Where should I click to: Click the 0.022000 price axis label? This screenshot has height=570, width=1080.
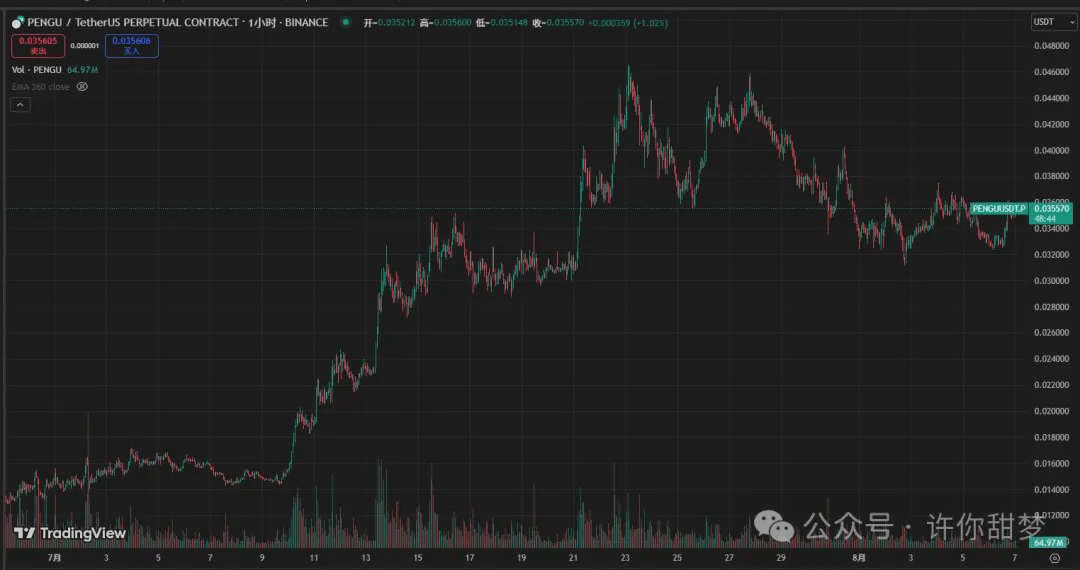pyautogui.click(x=1051, y=385)
